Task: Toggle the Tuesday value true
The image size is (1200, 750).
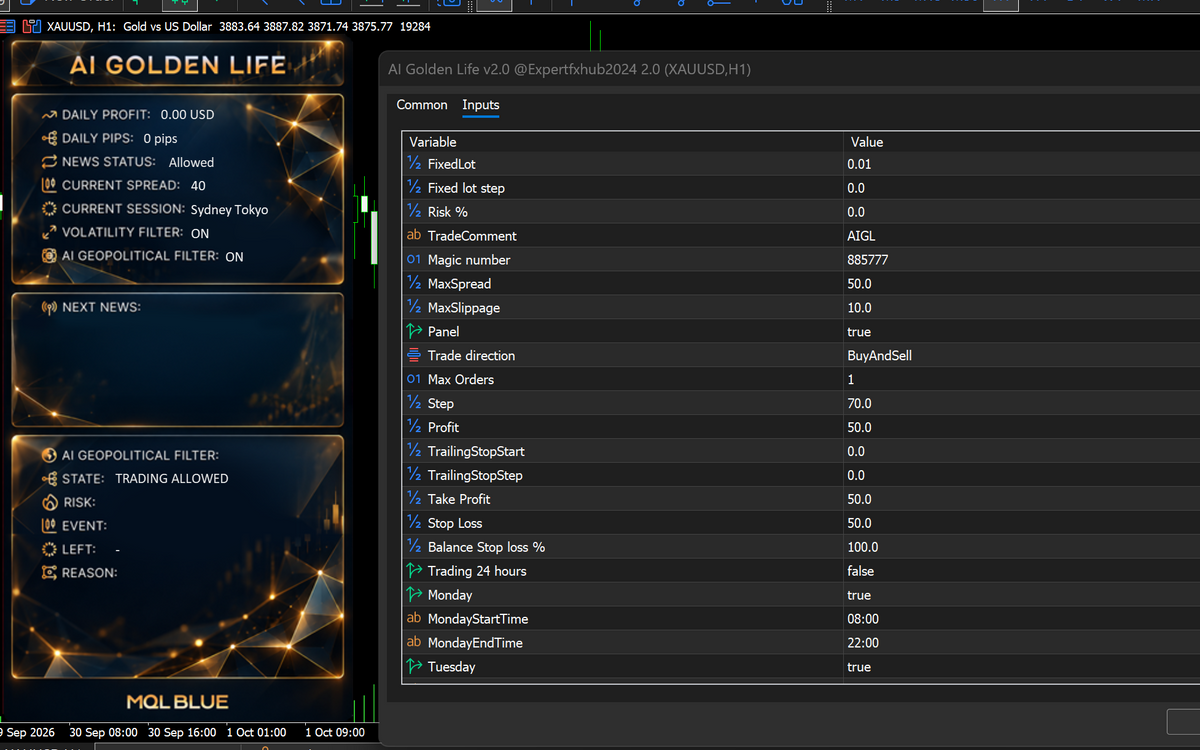Action: (859, 667)
